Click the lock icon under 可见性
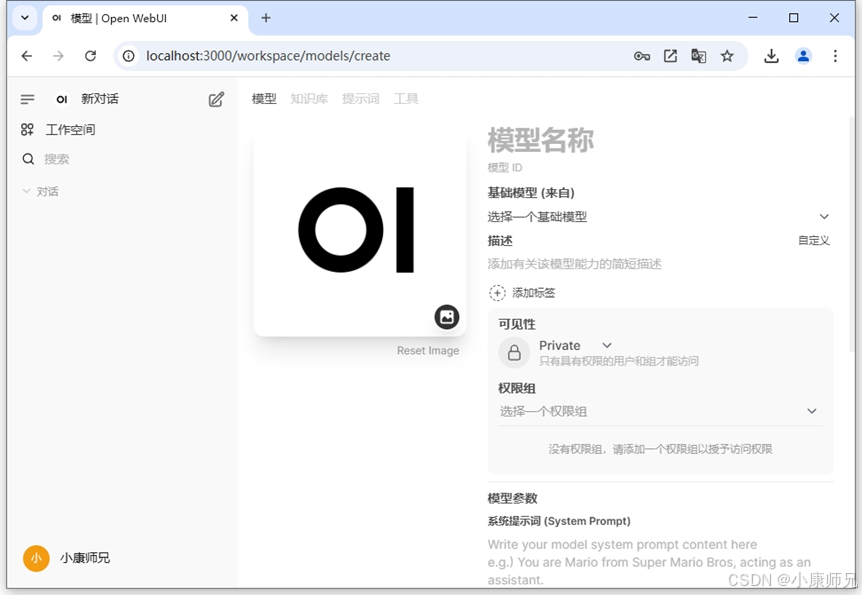The image size is (862, 595). [514, 352]
